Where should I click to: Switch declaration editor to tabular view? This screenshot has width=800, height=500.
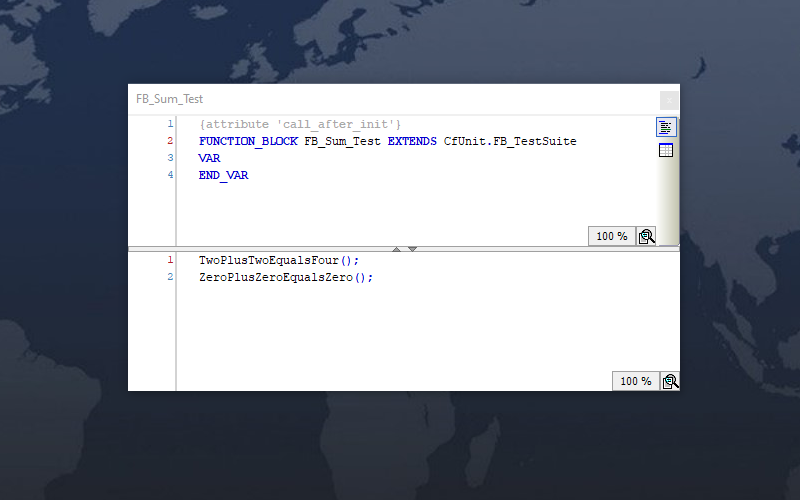tap(666, 150)
